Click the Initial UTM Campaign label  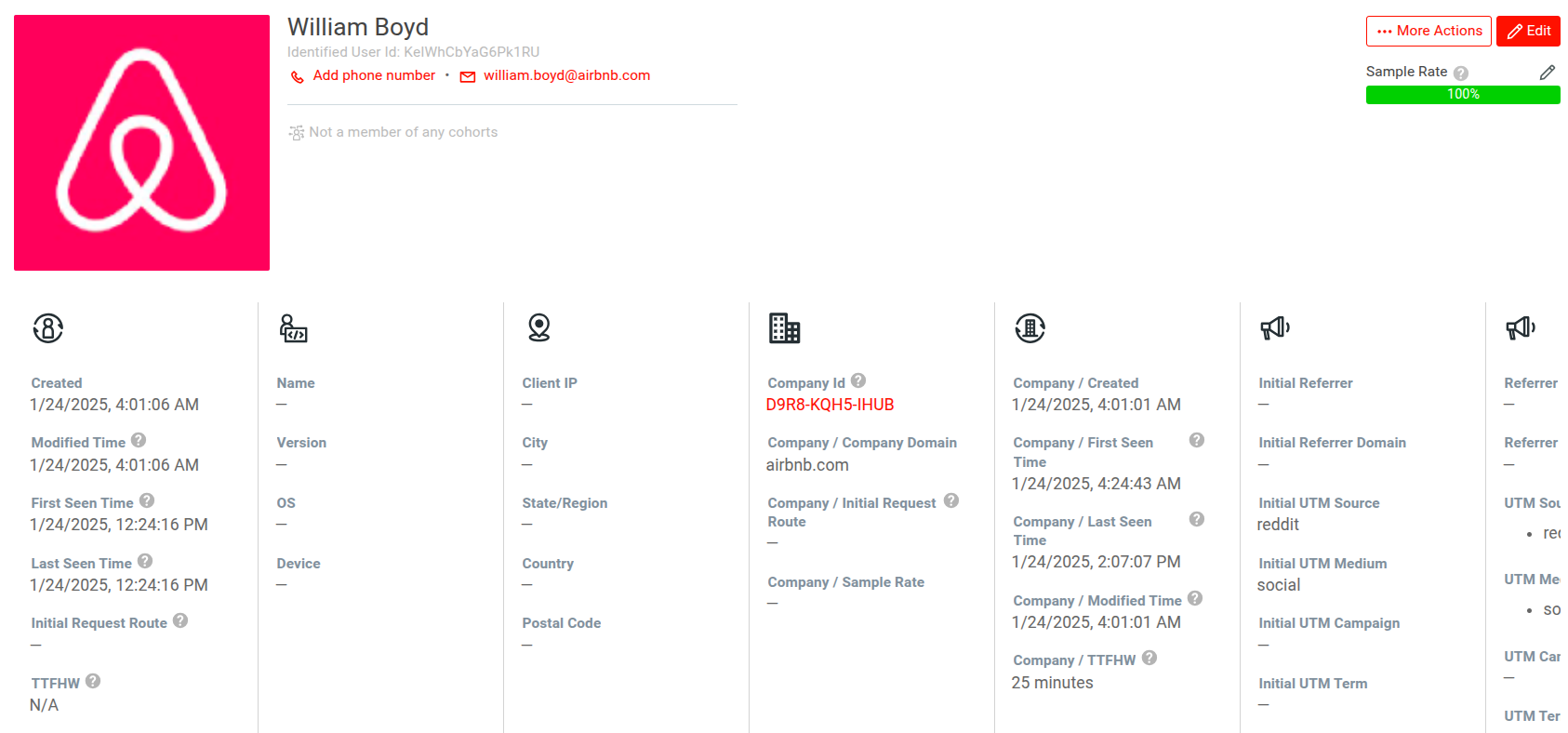(x=1329, y=623)
